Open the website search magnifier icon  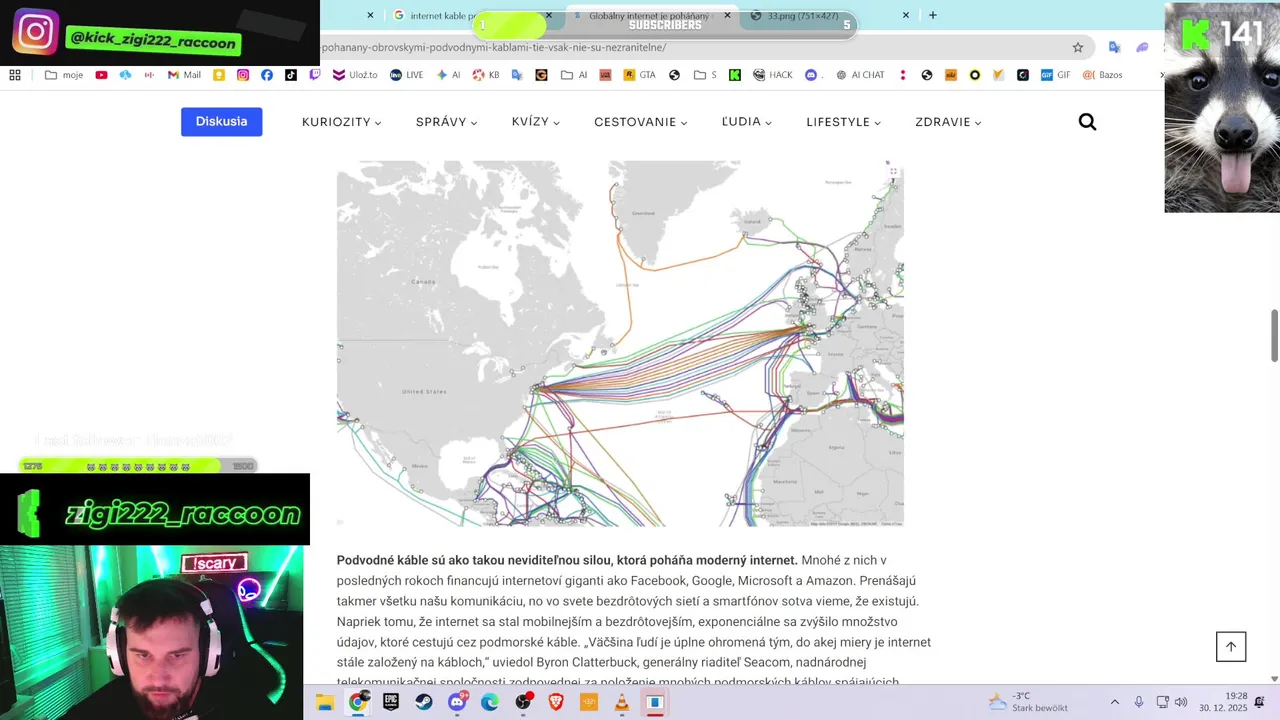pyautogui.click(x=1087, y=122)
